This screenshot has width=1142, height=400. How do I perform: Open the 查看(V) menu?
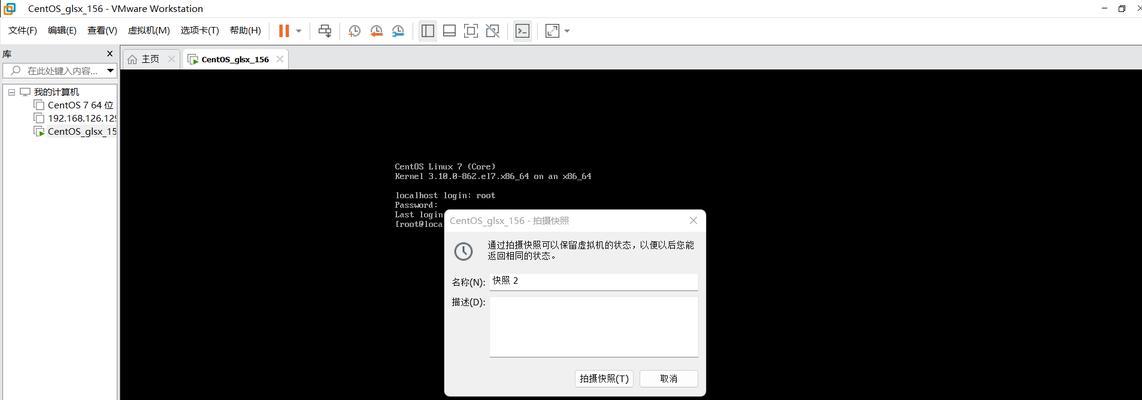(102, 31)
